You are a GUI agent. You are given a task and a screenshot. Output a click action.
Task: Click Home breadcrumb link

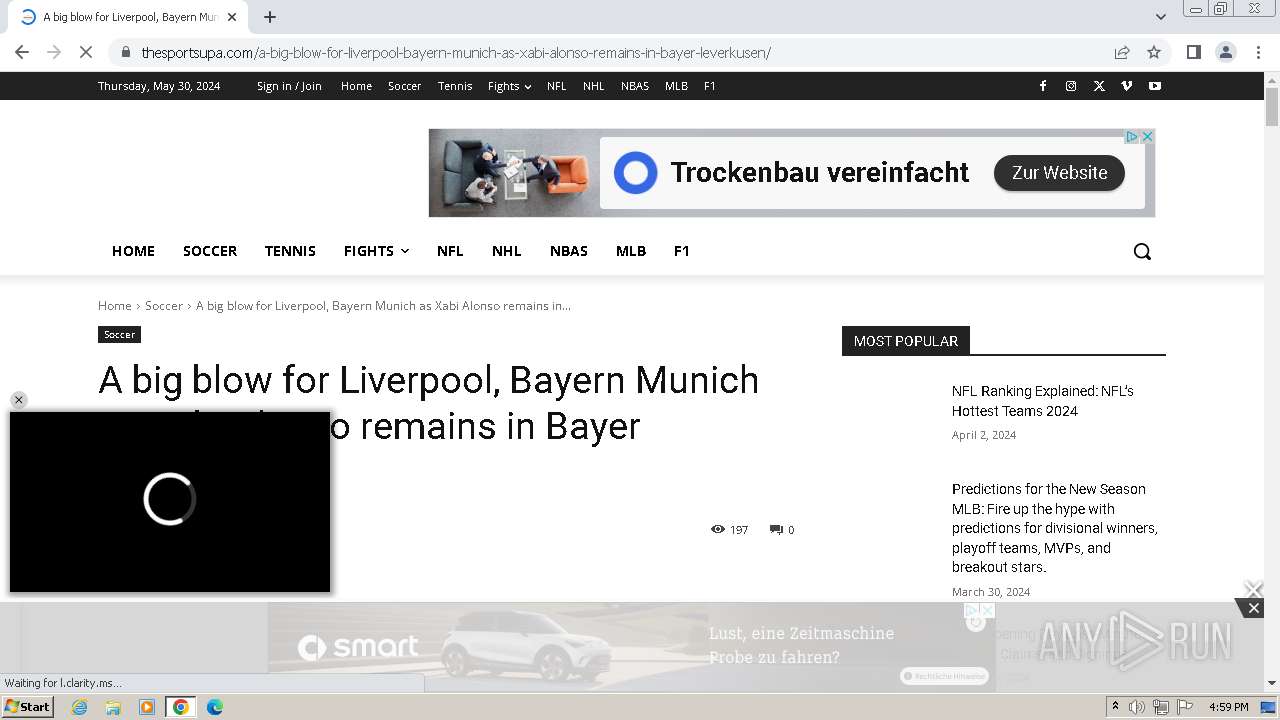point(114,305)
